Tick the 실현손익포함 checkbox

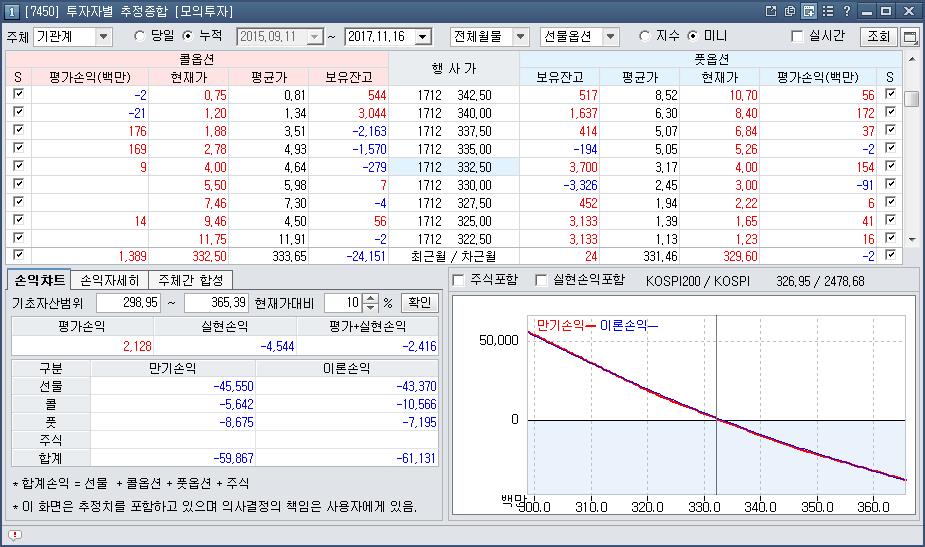click(x=541, y=280)
